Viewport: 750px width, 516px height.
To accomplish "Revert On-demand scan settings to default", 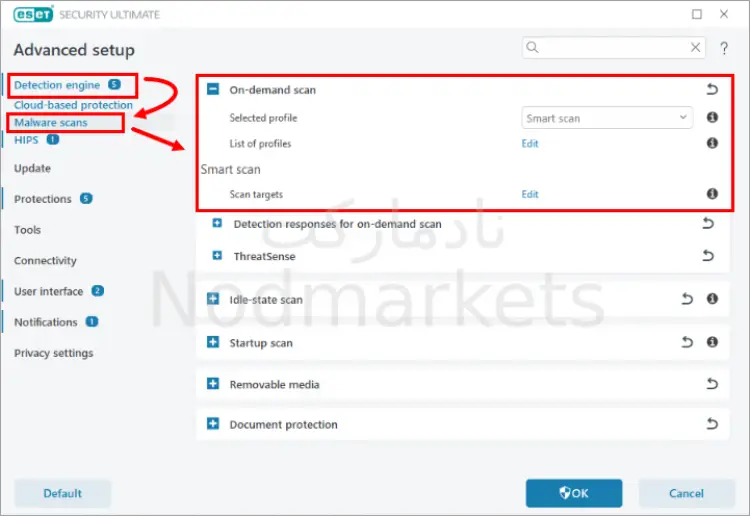I will tap(712, 89).
